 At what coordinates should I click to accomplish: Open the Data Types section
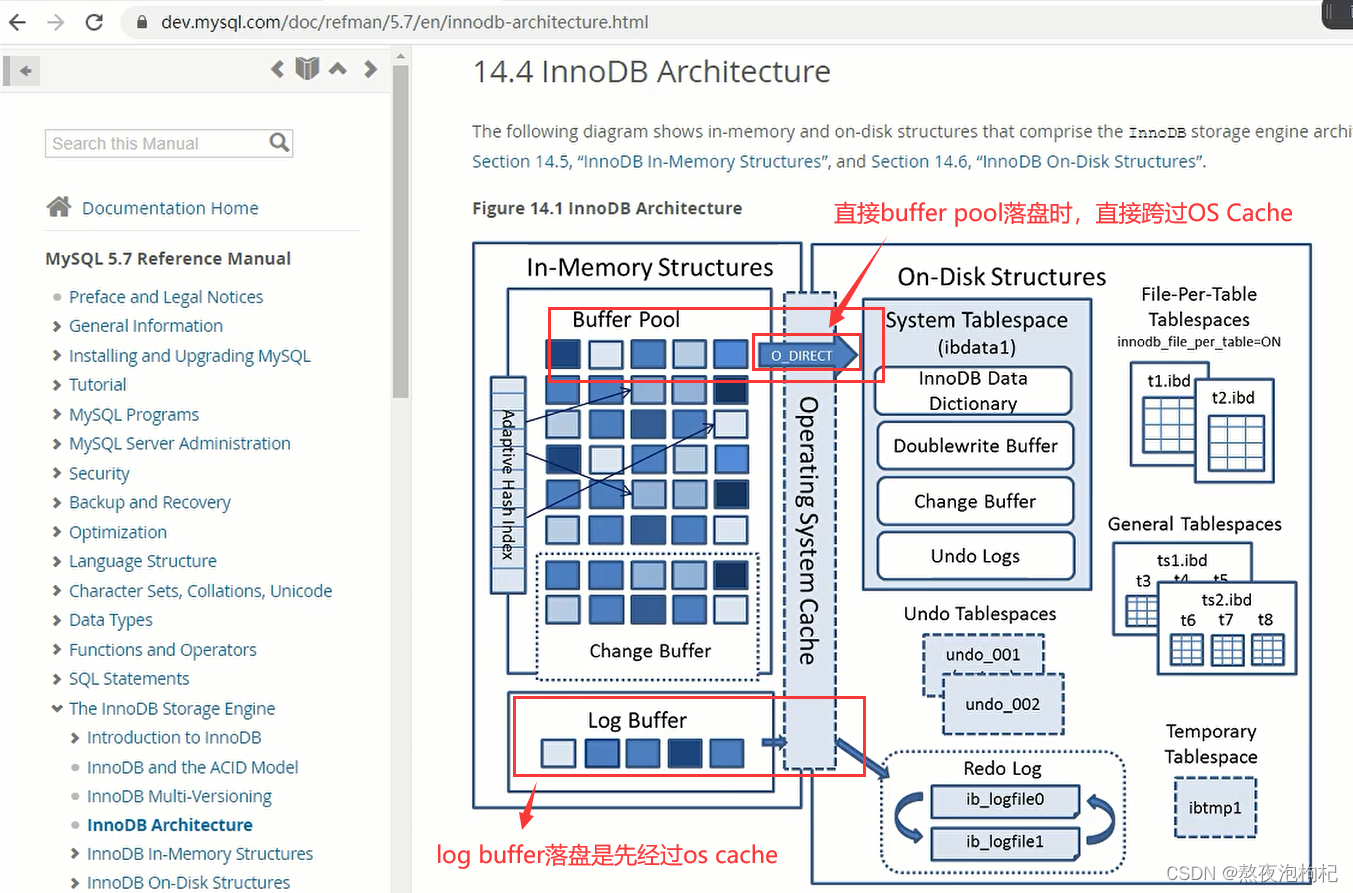111,620
